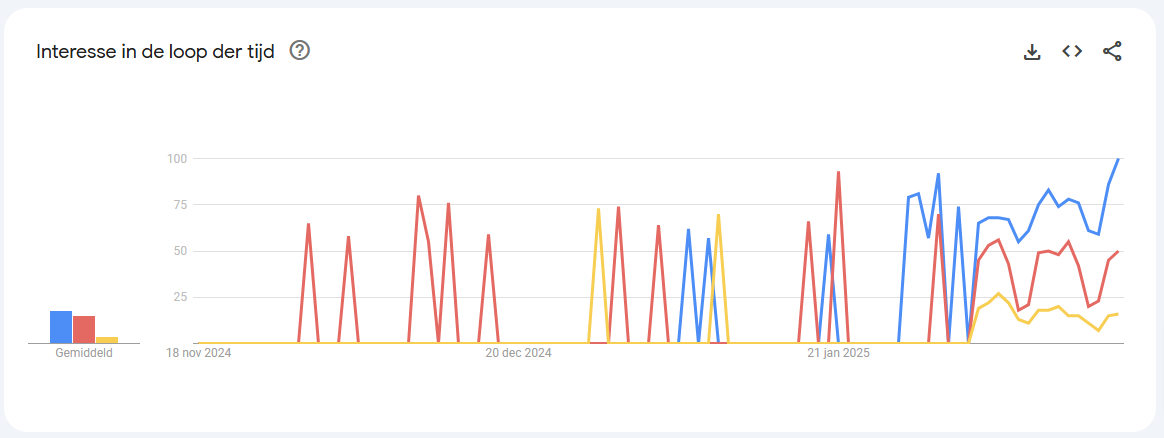This screenshot has width=1164, height=438.
Task: Click the 21 jan 2025 axis label
Action: [x=838, y=353]
